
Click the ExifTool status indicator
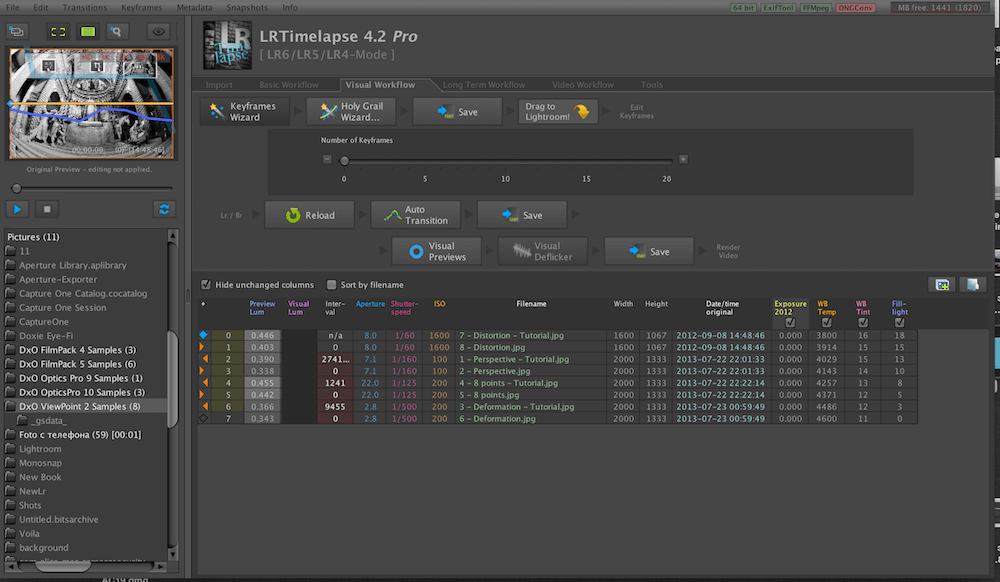pyautogui.click(x=778, y=8)
